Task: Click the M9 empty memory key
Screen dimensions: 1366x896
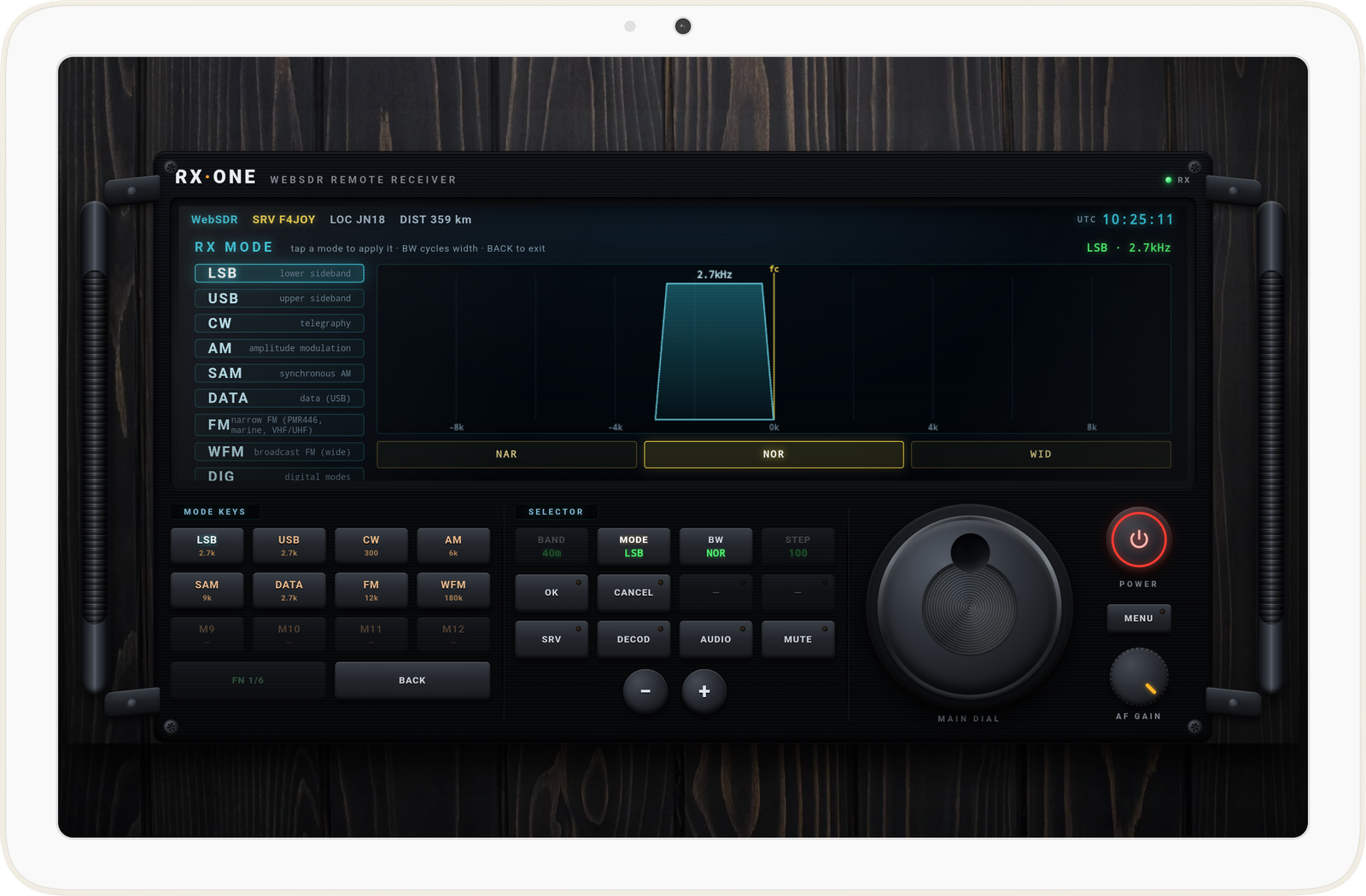Action: (x=207, y=634)
